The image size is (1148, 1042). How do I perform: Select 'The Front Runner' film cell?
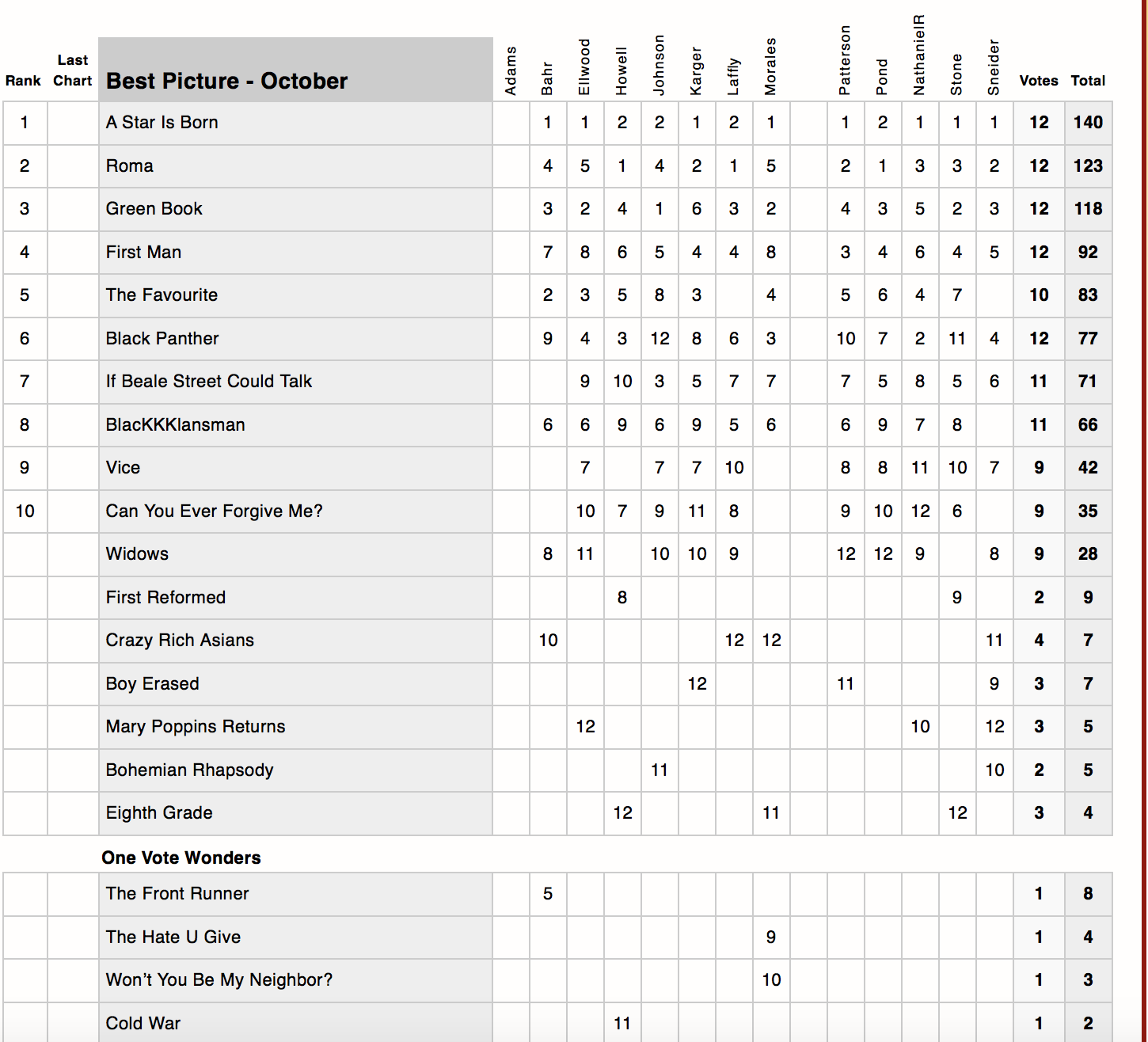[x=177, y=894]
